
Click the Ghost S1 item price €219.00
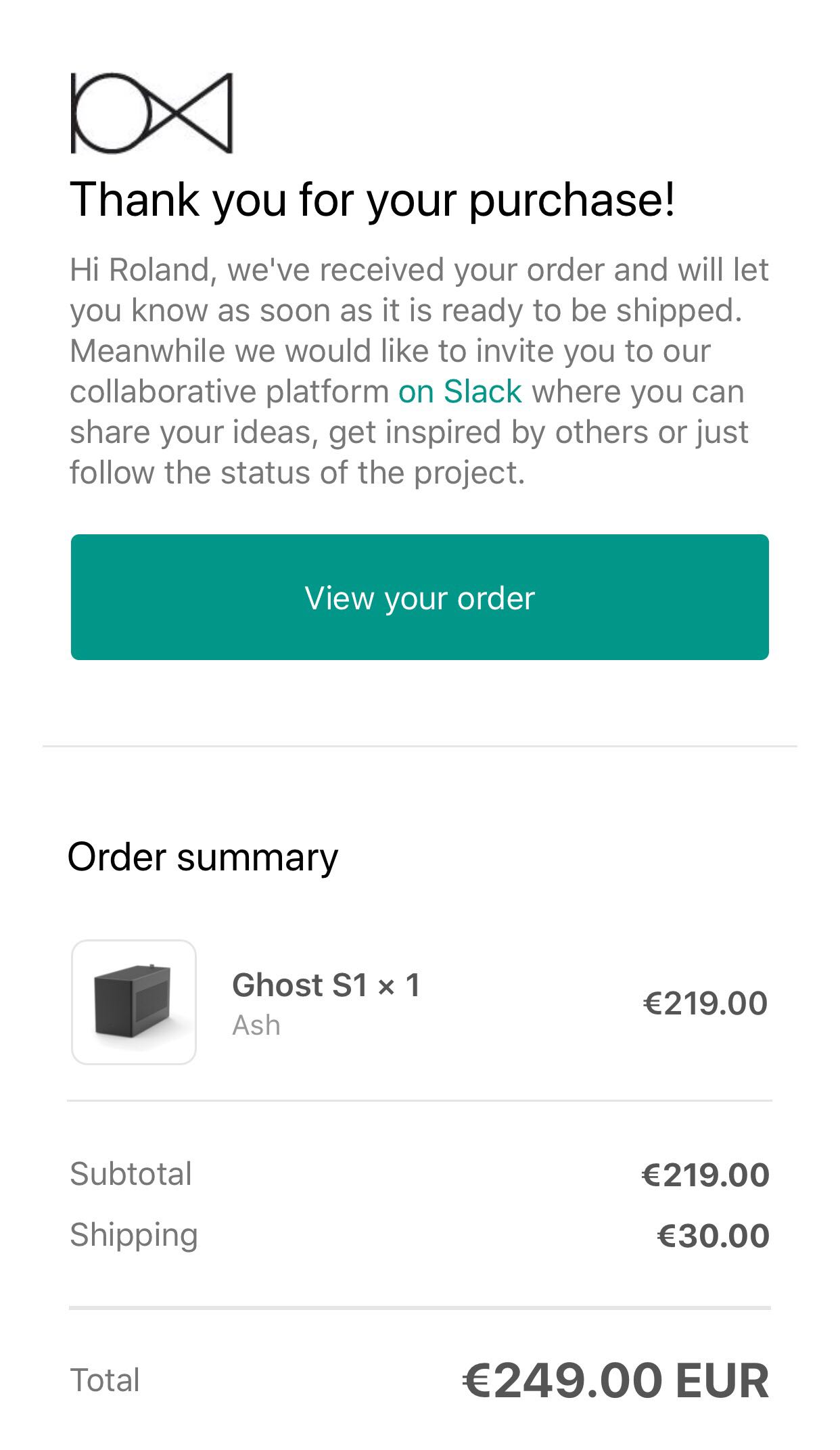[705, 1003]
